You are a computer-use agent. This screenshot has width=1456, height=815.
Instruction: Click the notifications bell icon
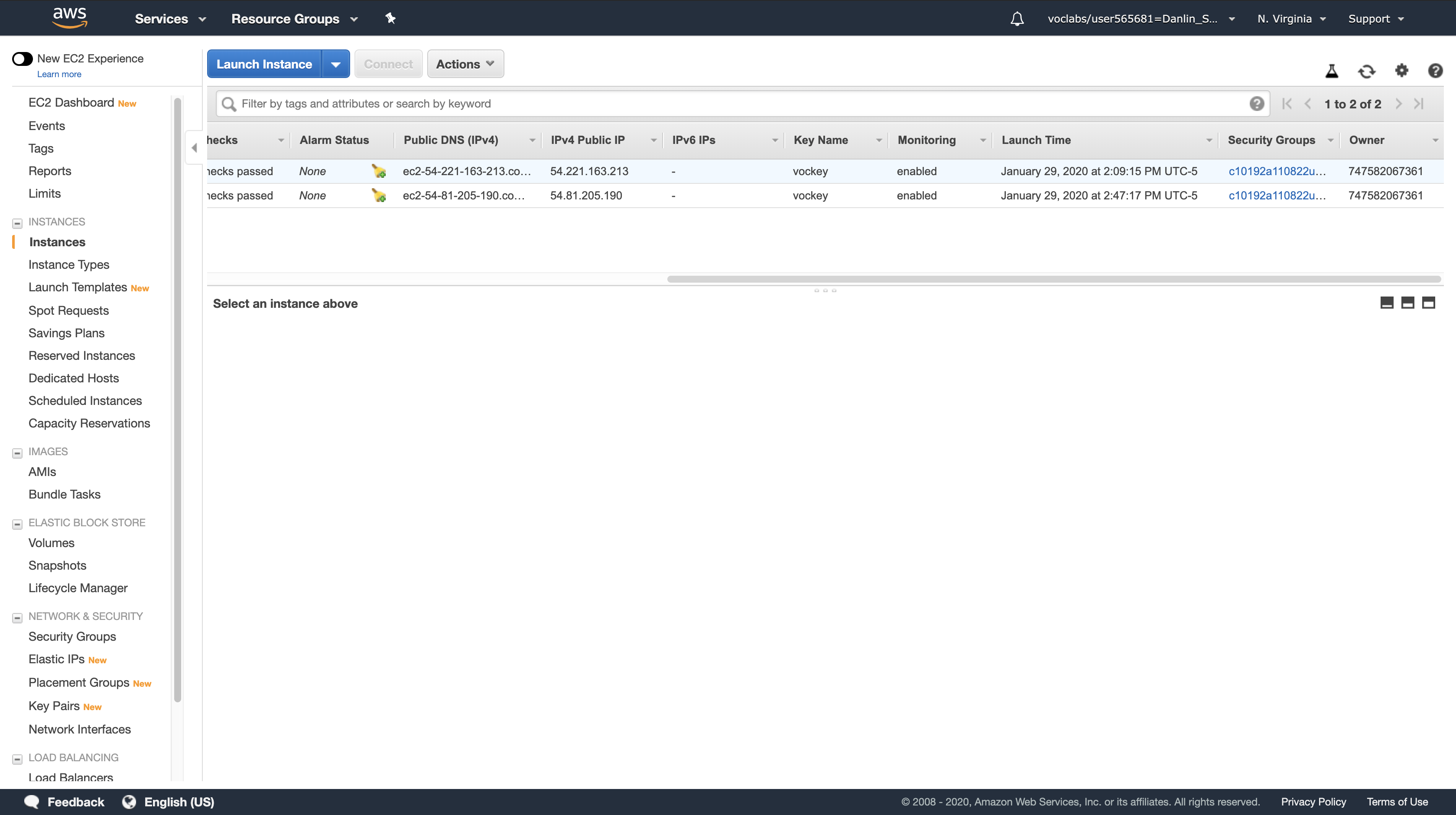1017,19
